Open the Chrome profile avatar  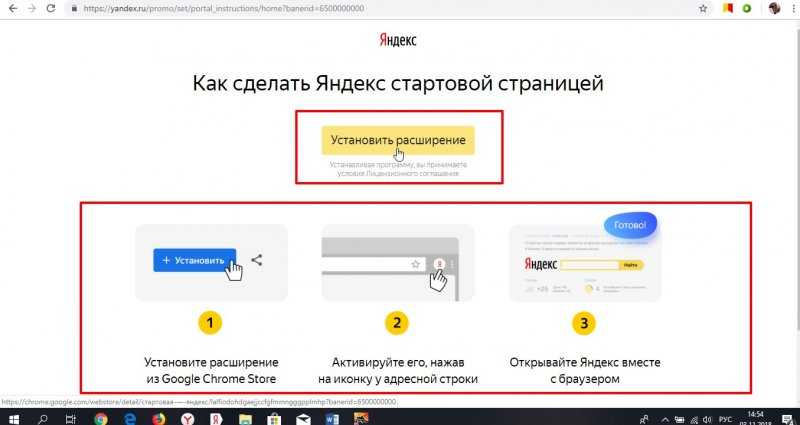coord(774,8)
